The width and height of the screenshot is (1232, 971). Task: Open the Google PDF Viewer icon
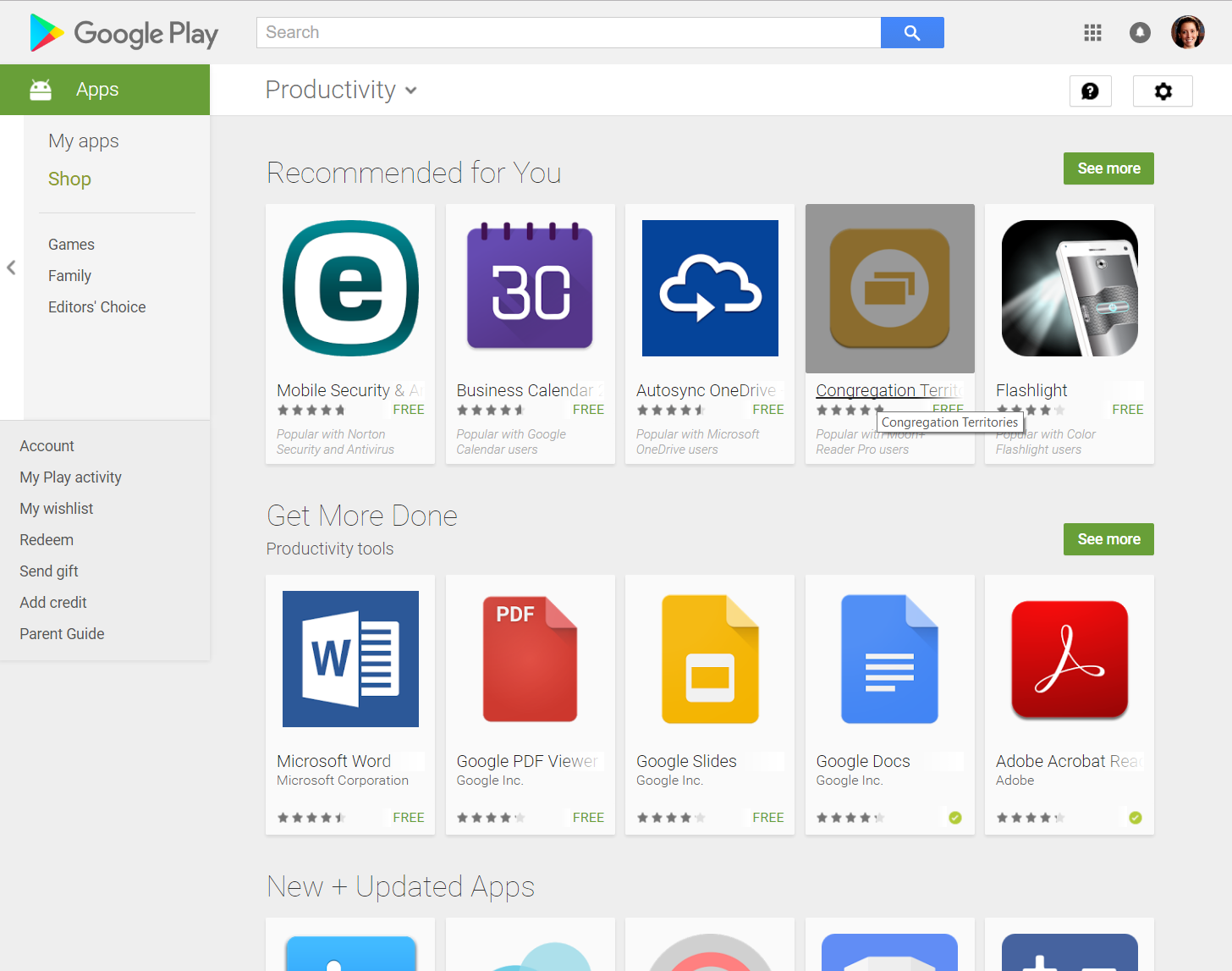[531, 659]
